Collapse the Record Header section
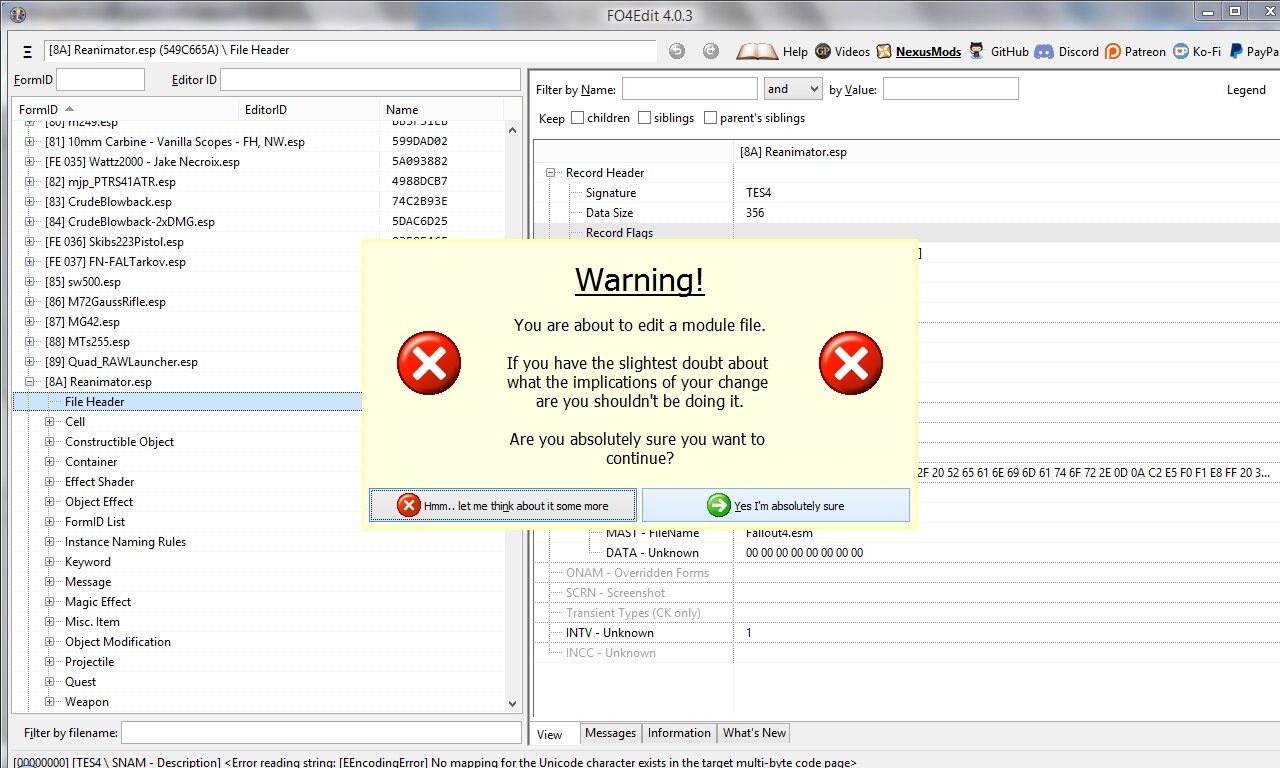Viewport: 1280px width, 768px height. (550, 173)
